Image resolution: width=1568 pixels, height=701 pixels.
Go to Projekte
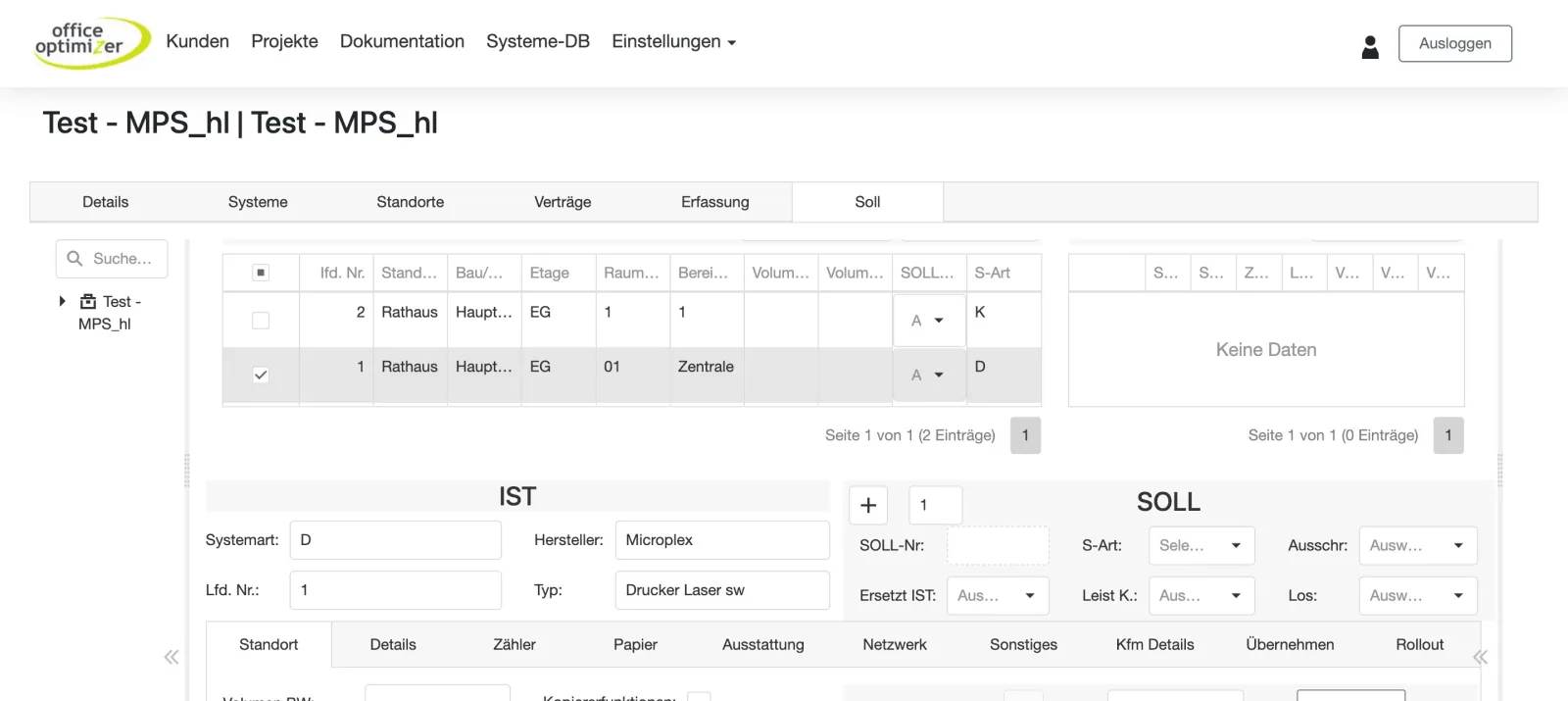[284, 41]
